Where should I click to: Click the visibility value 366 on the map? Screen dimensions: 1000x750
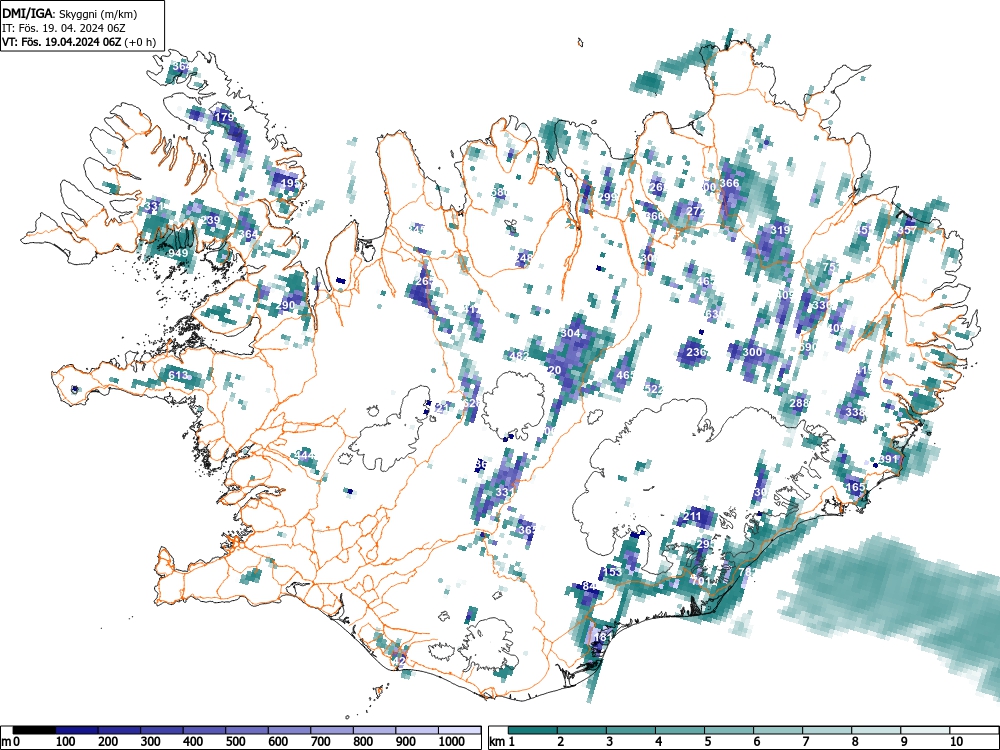pos(729,183)
